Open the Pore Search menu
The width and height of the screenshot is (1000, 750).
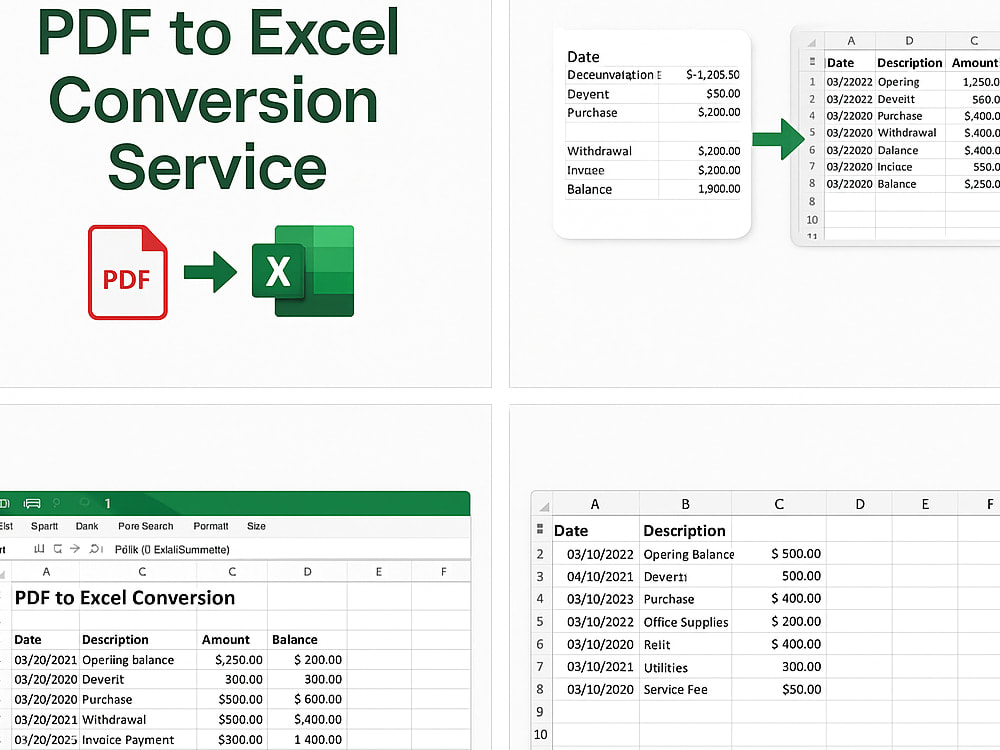145,526
